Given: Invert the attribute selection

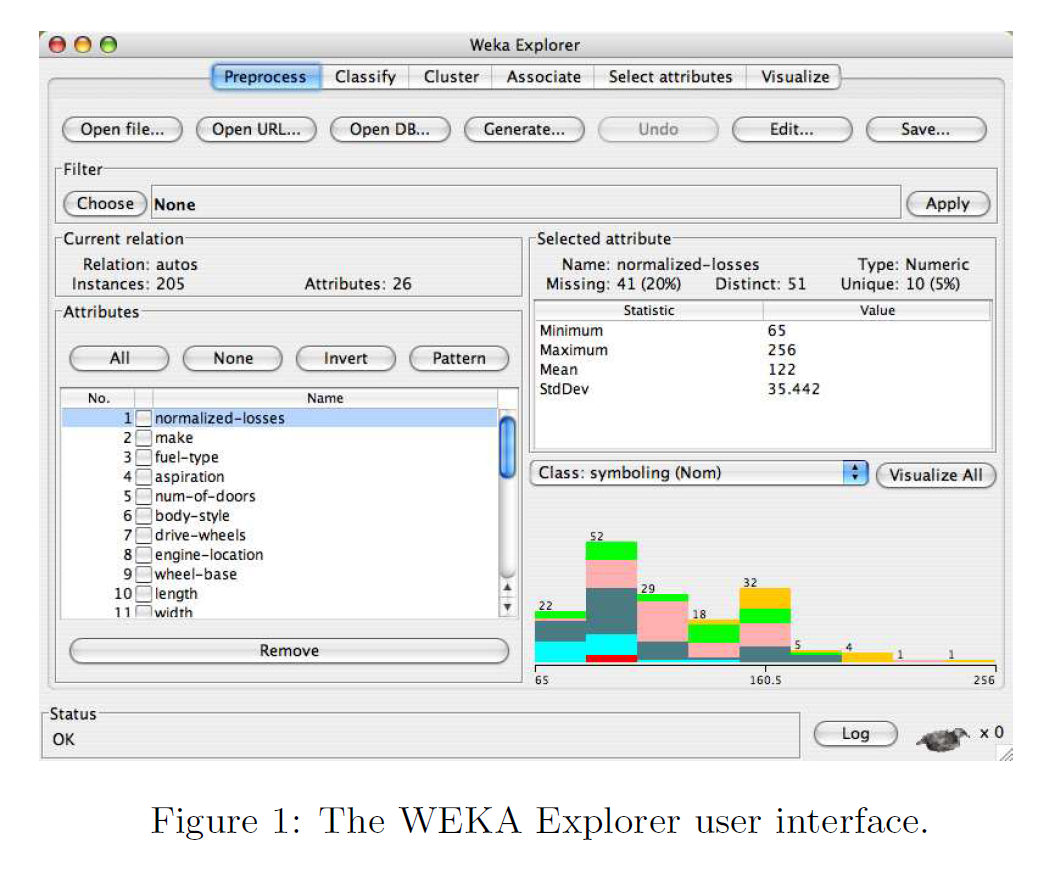Looking at the screenshot, I should click(346, 359).
